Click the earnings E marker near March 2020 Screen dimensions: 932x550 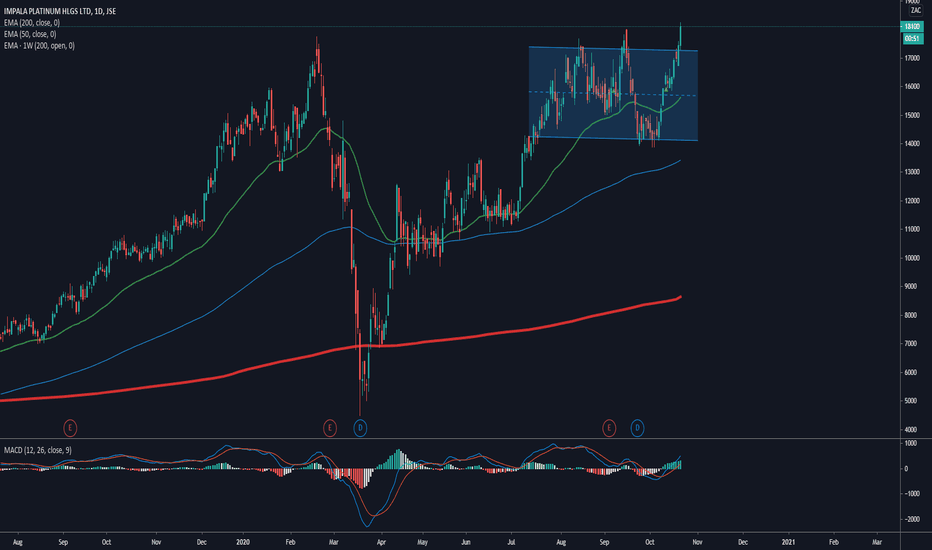[329, 428]
